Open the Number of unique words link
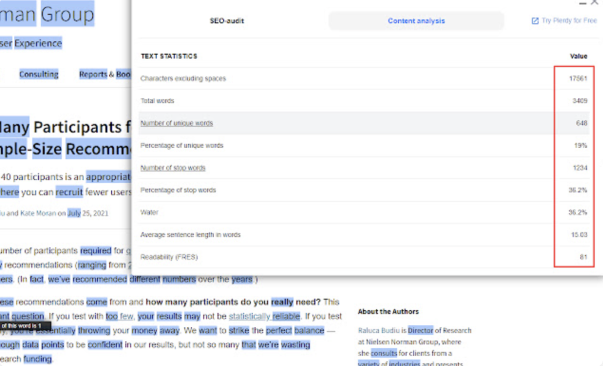This screenshot has height=366, width=603. (177, 123)
